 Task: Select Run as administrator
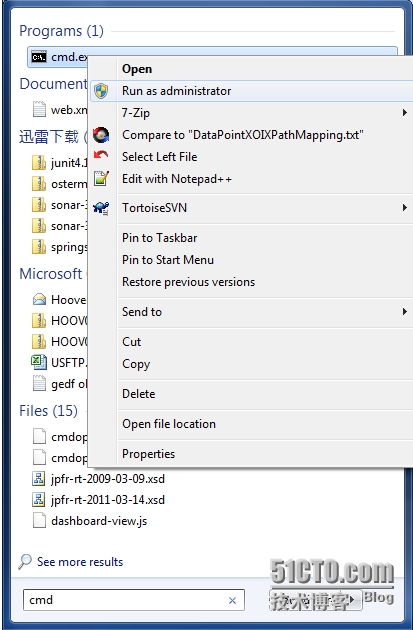[x=176, y=91]
